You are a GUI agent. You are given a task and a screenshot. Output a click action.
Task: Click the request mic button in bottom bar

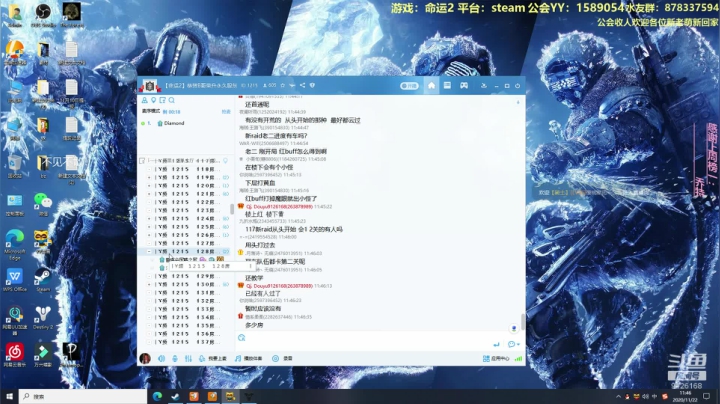(x=213, y=359)
